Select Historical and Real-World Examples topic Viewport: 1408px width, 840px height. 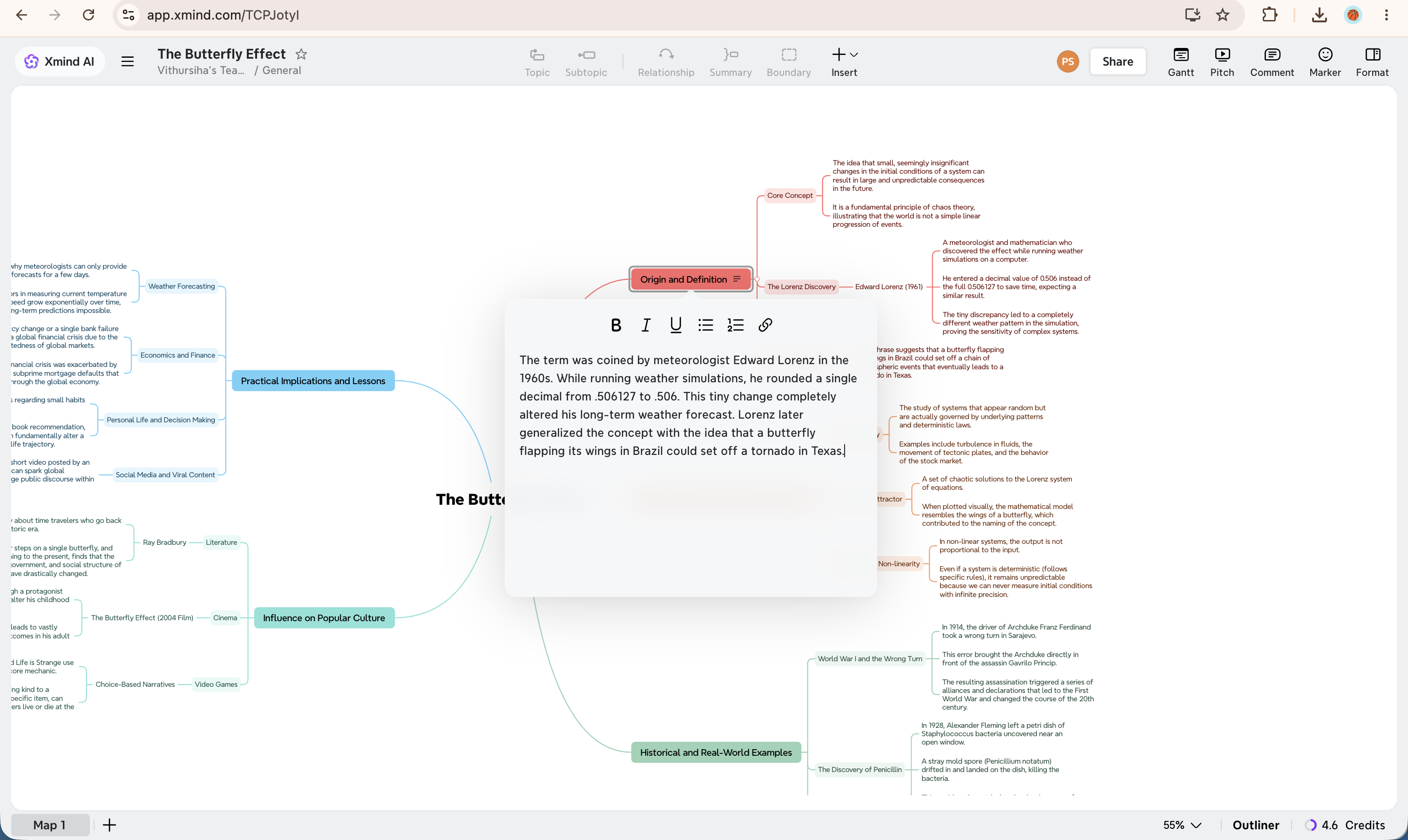point(716,752)
